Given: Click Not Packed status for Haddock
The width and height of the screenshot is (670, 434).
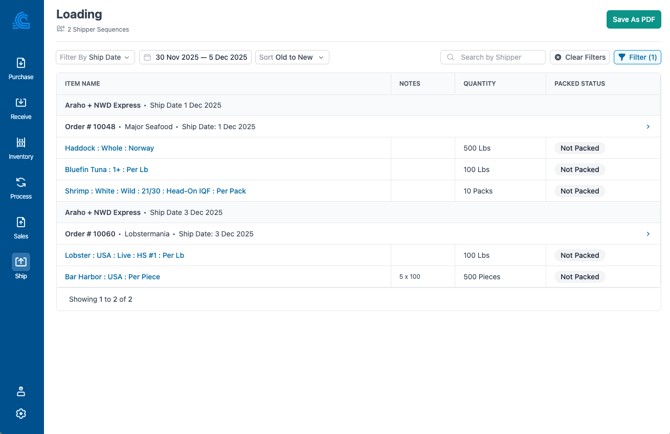Looking at the screenshot, I should pyautogui.click(x=579, y=148).
